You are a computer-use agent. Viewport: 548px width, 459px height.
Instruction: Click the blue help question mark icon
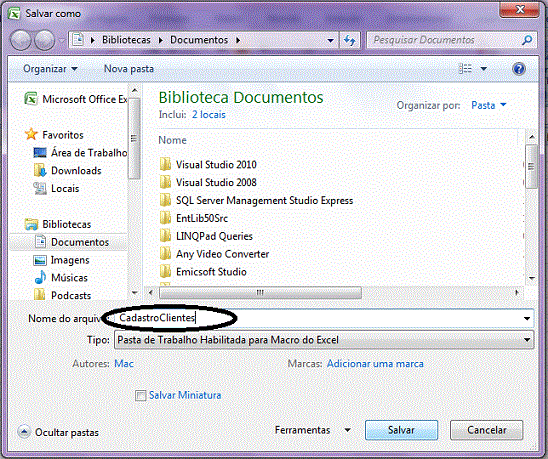click(519, 69)
